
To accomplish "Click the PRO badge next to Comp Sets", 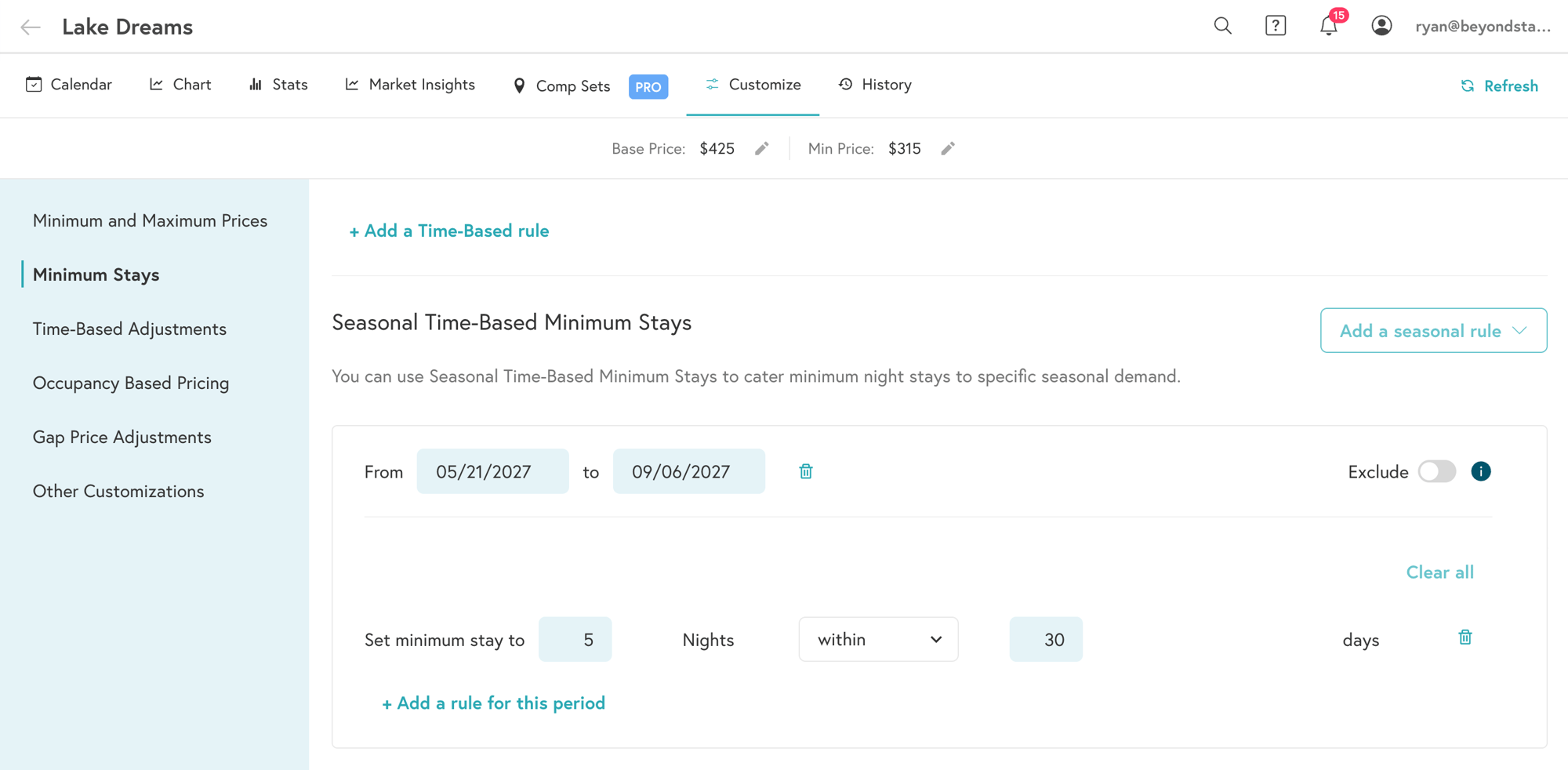I will point(648,86).
